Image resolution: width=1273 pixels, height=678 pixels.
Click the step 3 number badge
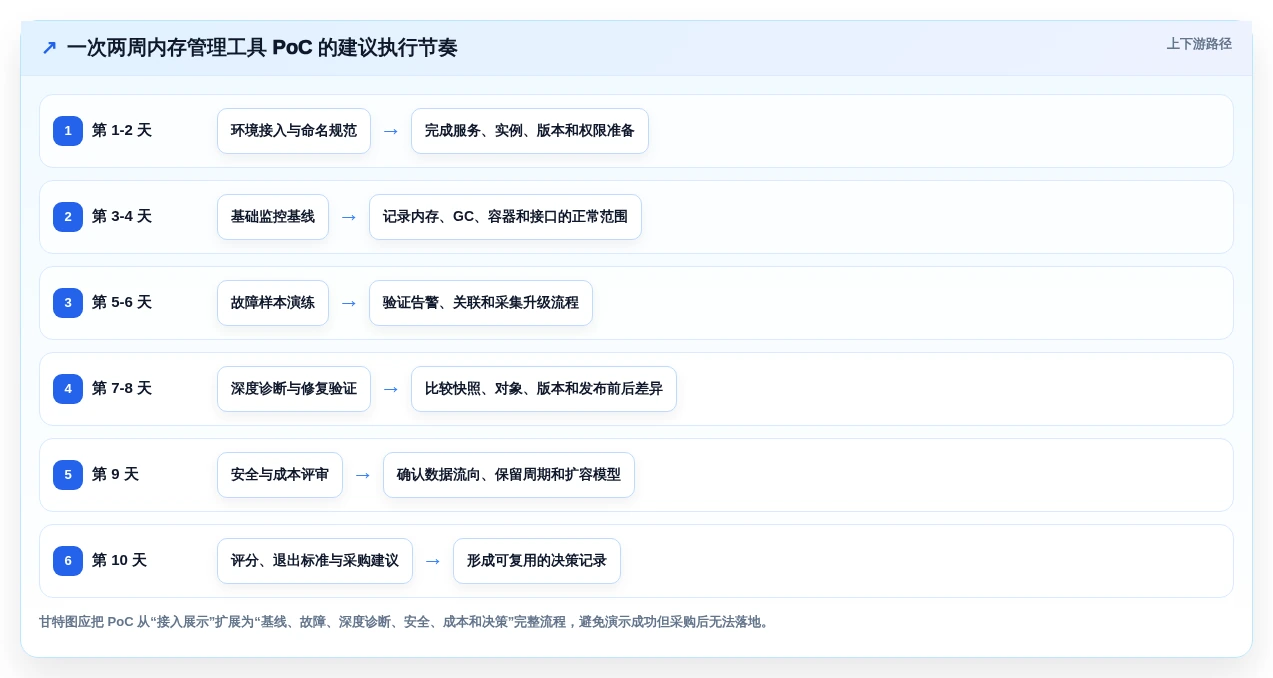68,303
